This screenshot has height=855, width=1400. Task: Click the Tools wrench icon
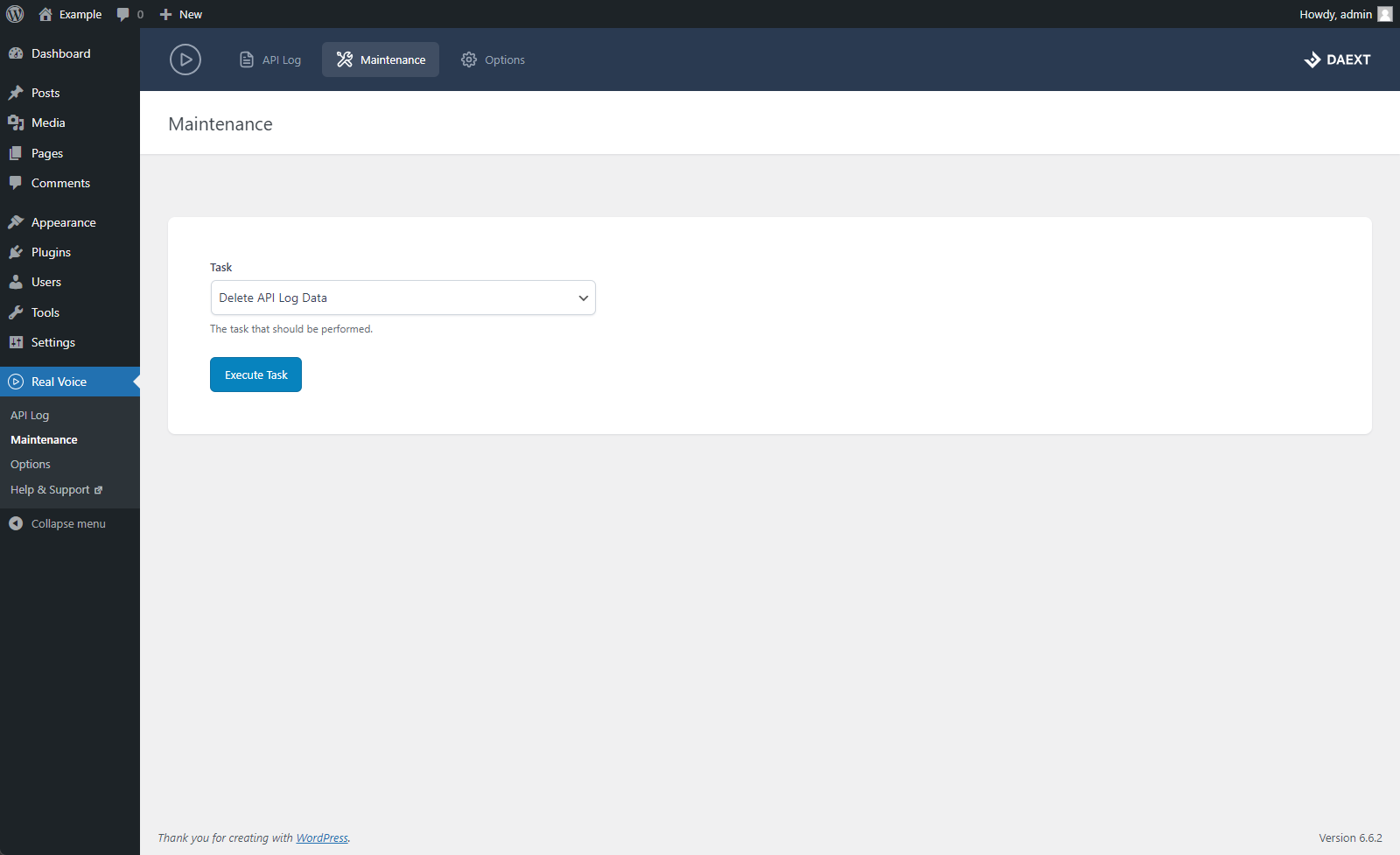(x=16, y=312)
